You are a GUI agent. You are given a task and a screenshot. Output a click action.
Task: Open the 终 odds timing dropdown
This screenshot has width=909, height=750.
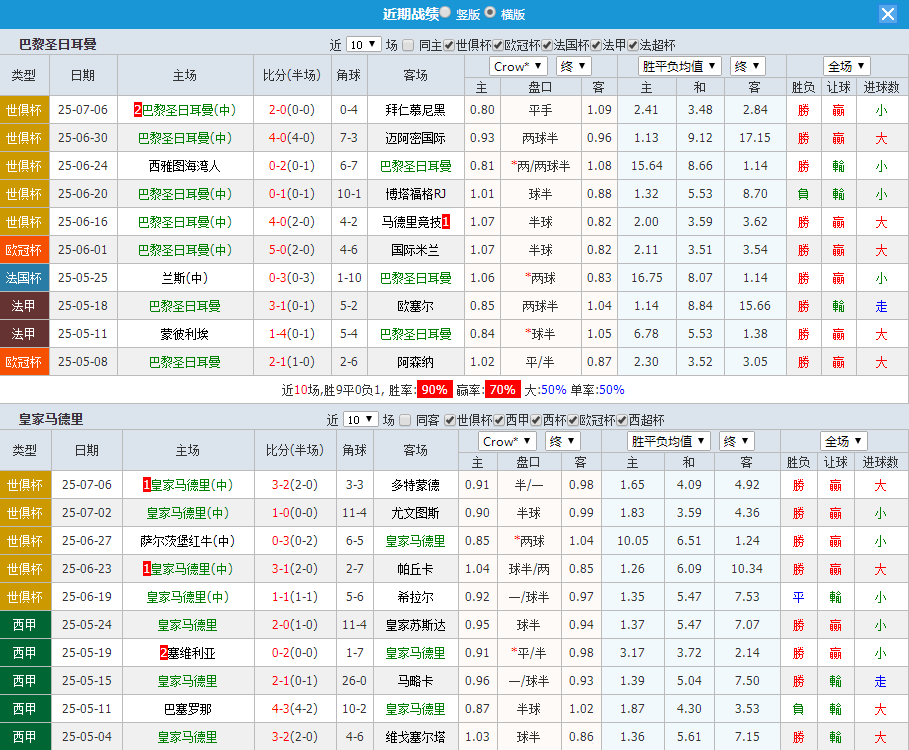coord(572,65)
